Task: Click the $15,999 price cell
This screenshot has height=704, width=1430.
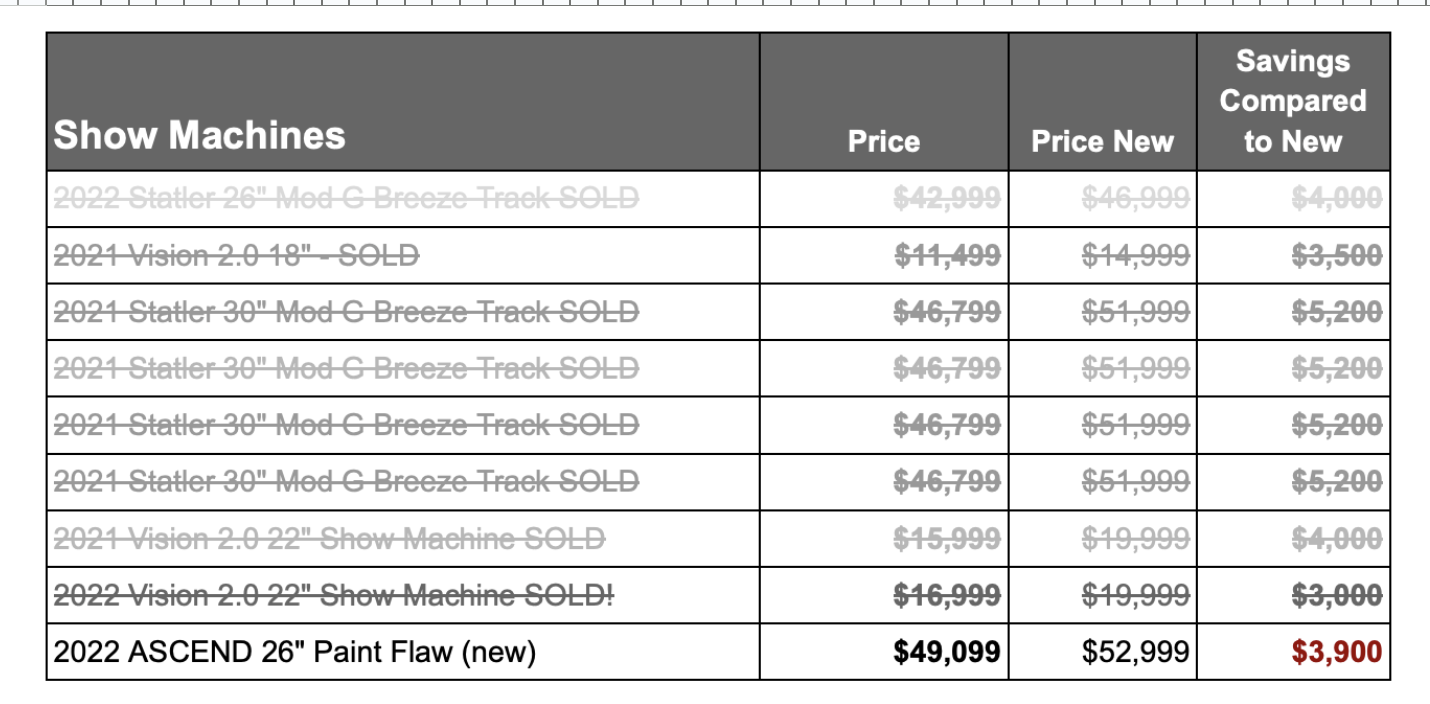Action: [946, 539]
